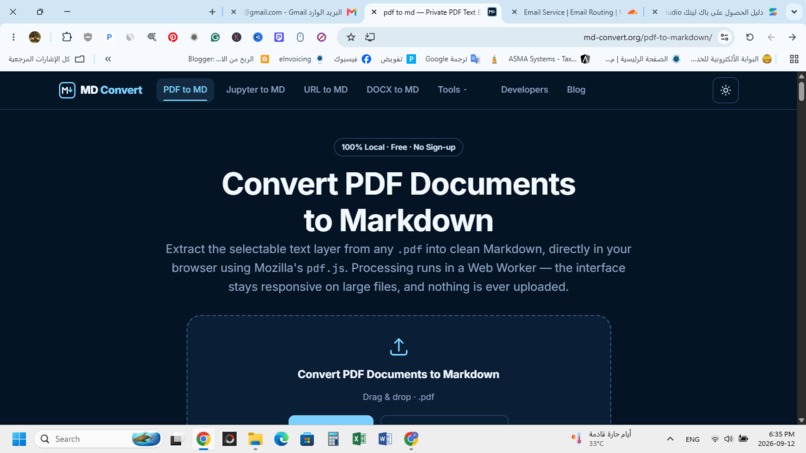Open Calculator from the taskbar
The width and height of the screenshot is (806, 453).
click(x=333, y=439)
